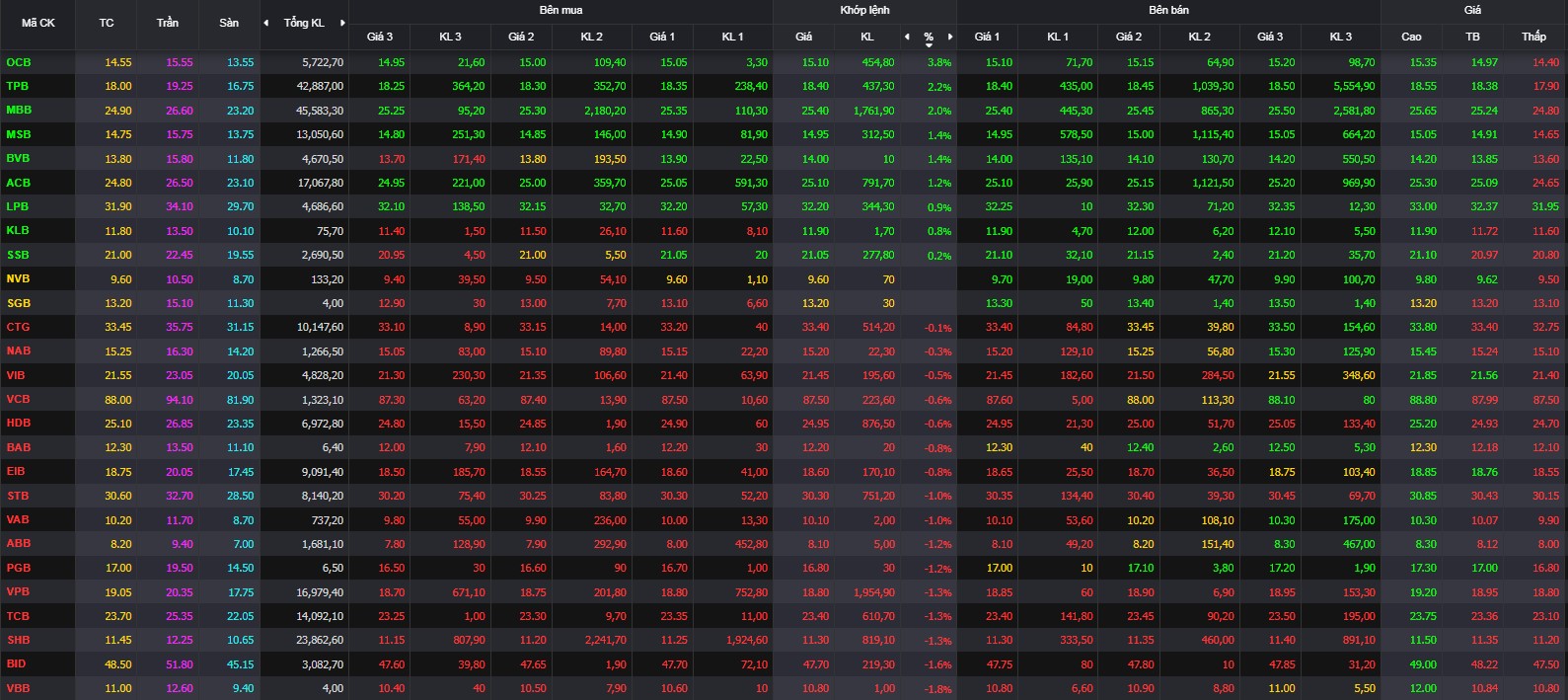Click VPB total volume 16,979,40
Screen dimensions: 1568x700
tap(320, 592)
